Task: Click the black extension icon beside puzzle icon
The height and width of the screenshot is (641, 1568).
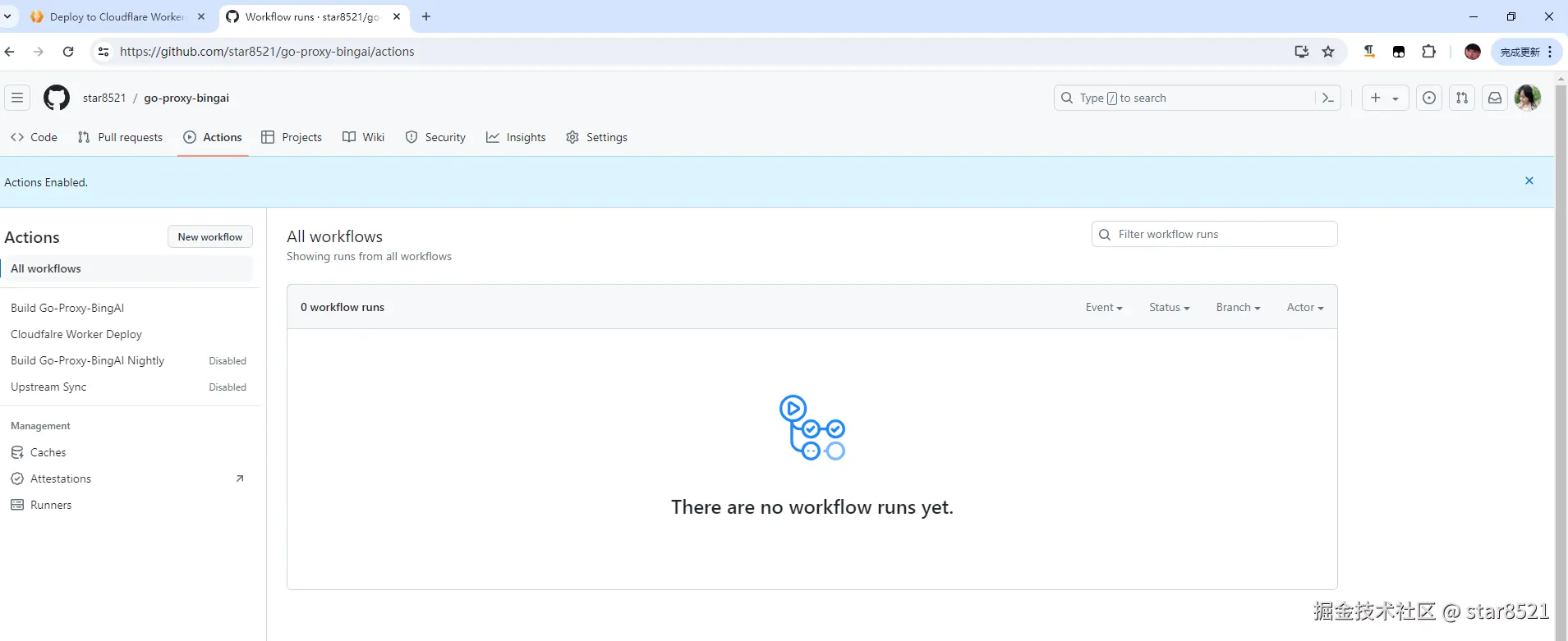Action: click(1399, 52)
